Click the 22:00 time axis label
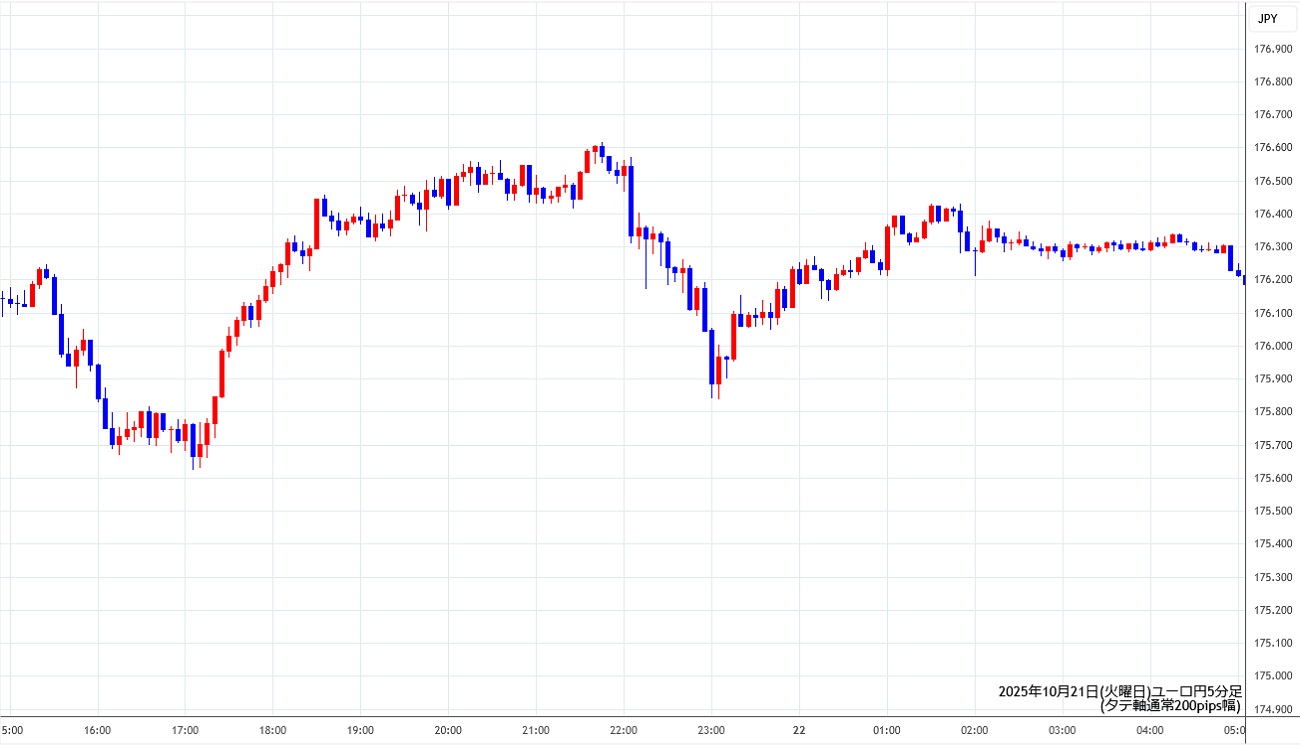1300x745 pixels. [x=623, y=730]
